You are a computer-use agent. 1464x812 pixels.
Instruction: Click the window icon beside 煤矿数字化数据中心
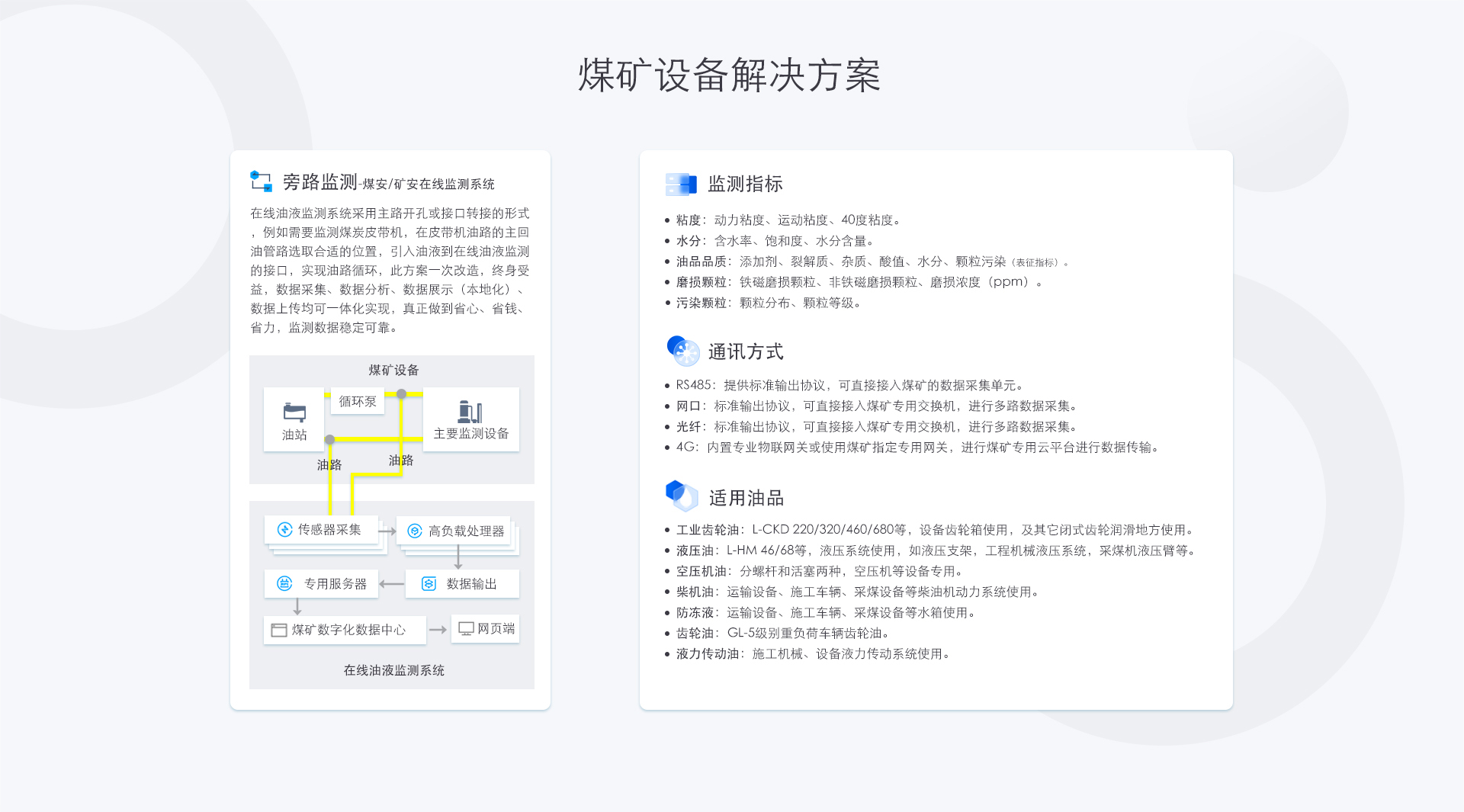click(x=279, y=631)
